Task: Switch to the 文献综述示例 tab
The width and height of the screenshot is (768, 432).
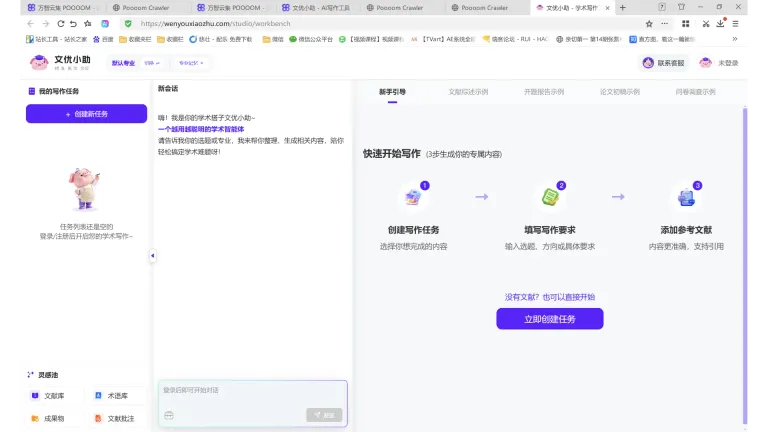Action: pos(468,92)
